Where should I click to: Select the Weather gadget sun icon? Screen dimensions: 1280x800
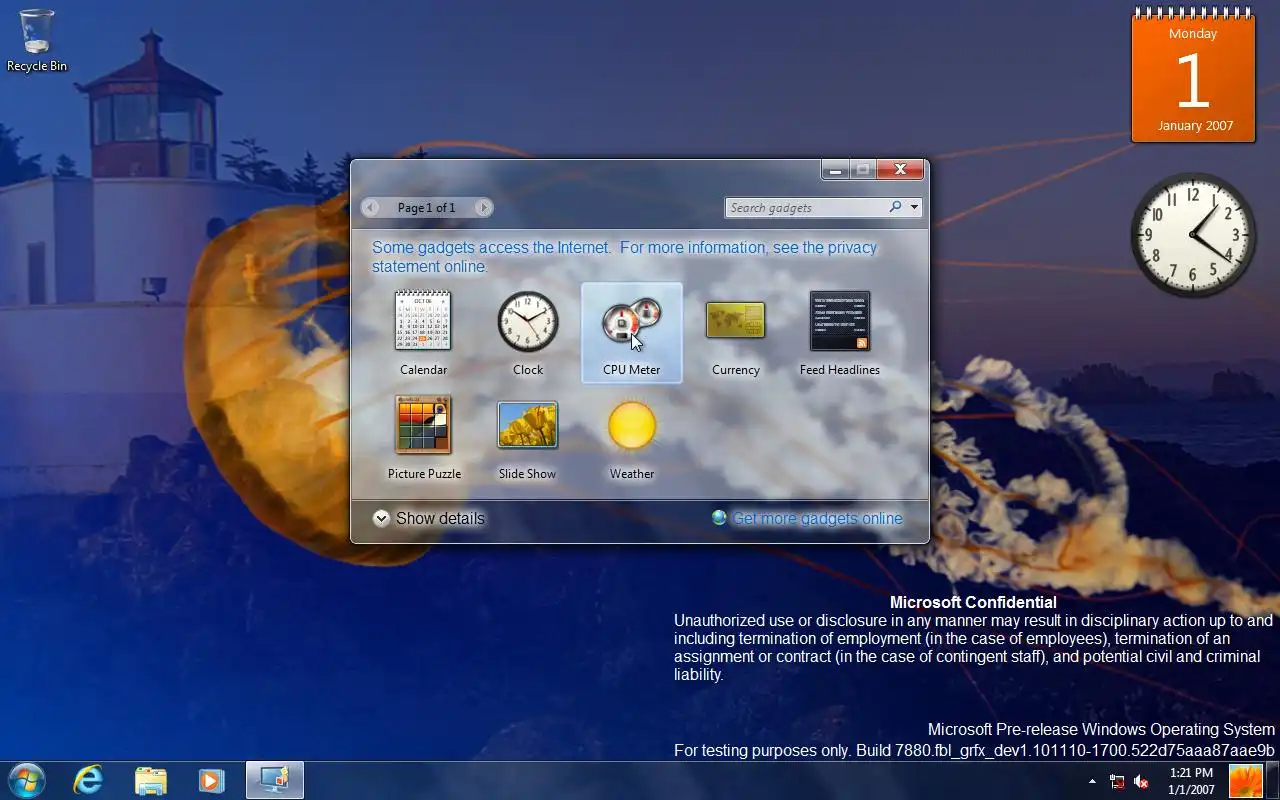(632, 425)
